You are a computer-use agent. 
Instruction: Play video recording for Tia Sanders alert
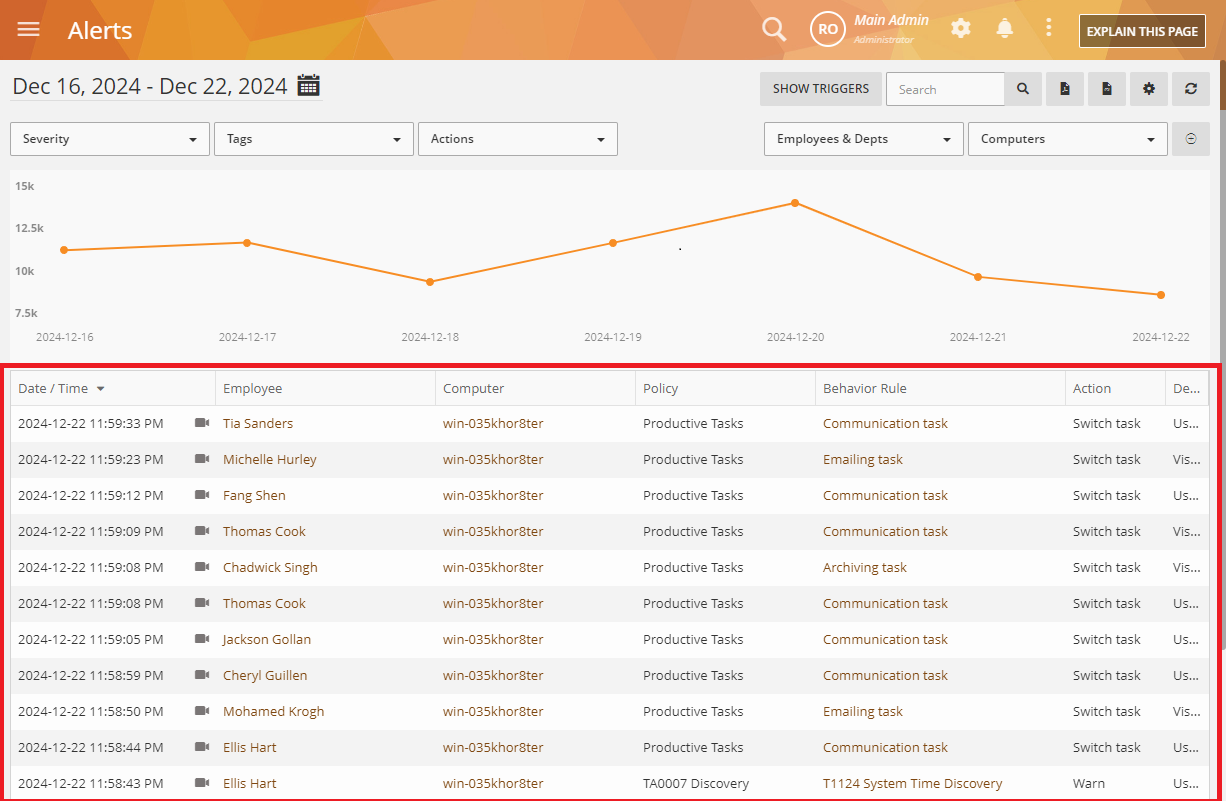[x=202, y=423]
